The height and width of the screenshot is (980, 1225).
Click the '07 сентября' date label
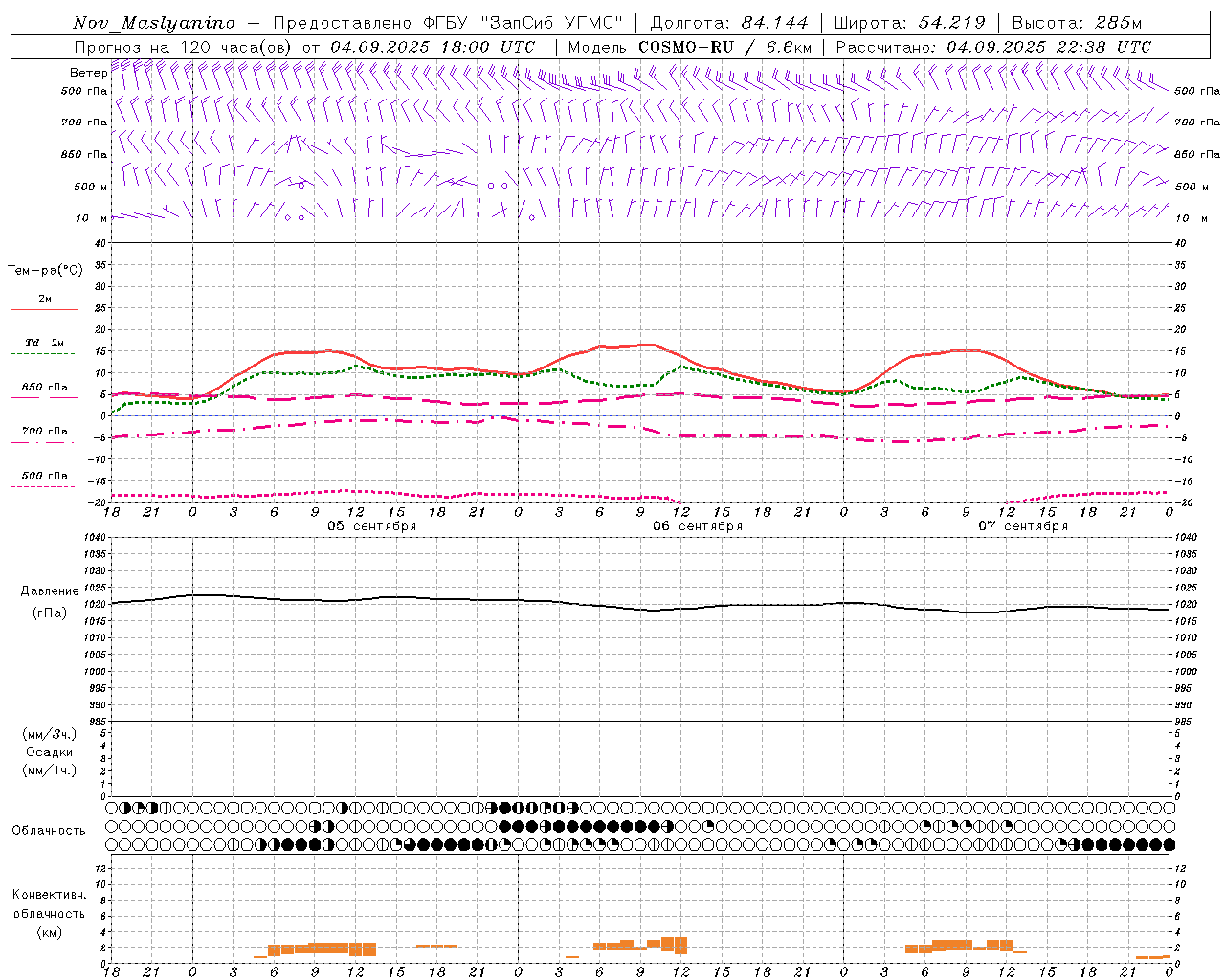click(x=1023, y=526)
